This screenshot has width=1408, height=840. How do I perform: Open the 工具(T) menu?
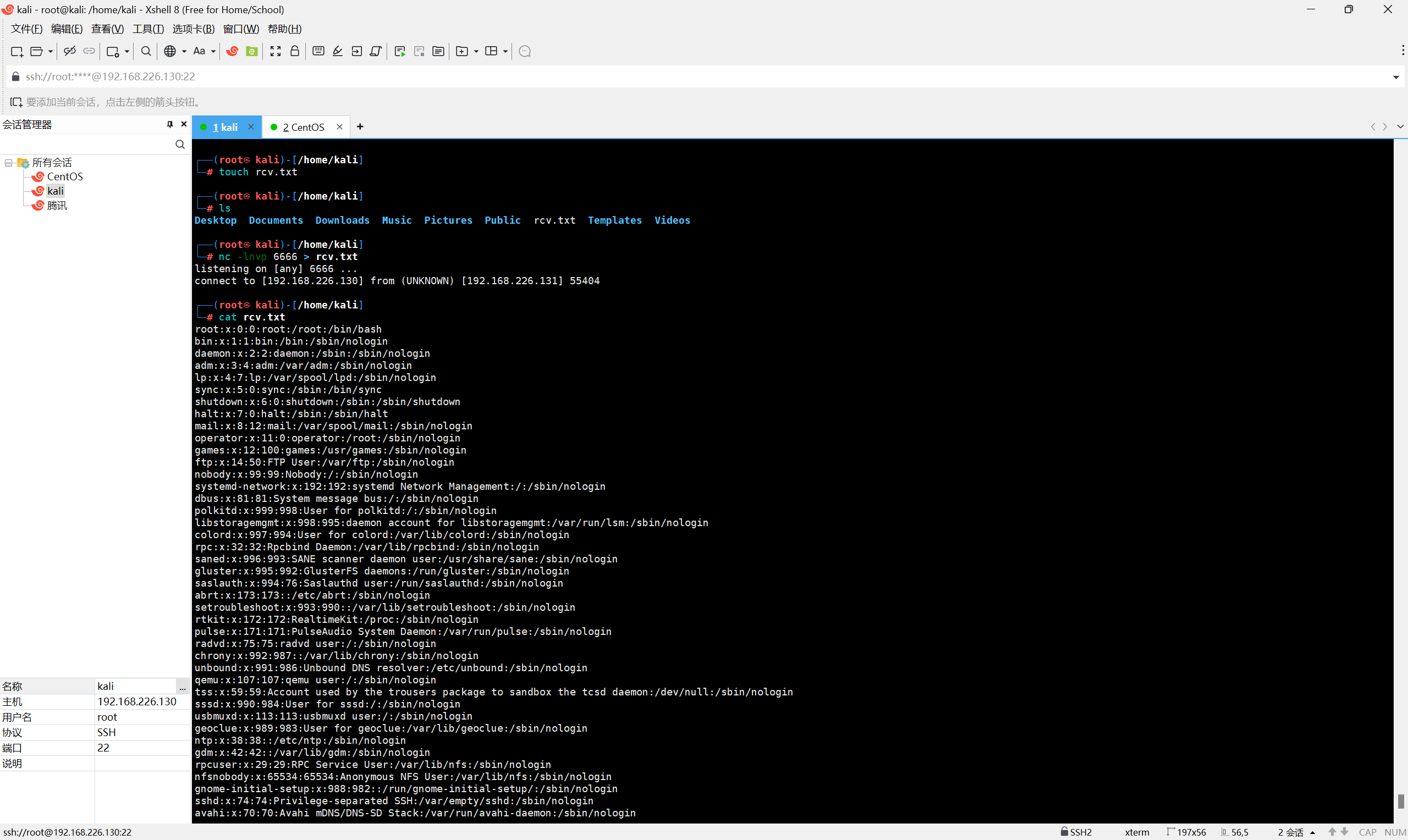point(148,29)
